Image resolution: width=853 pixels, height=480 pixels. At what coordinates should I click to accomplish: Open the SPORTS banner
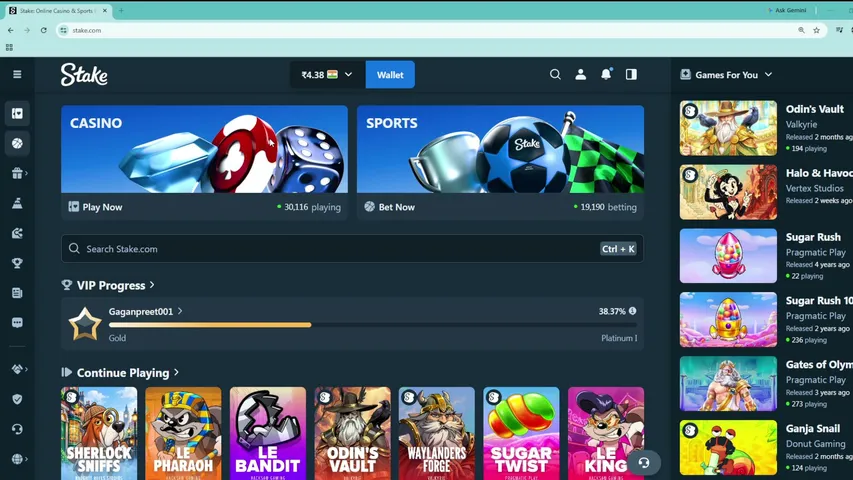point(500,149)
